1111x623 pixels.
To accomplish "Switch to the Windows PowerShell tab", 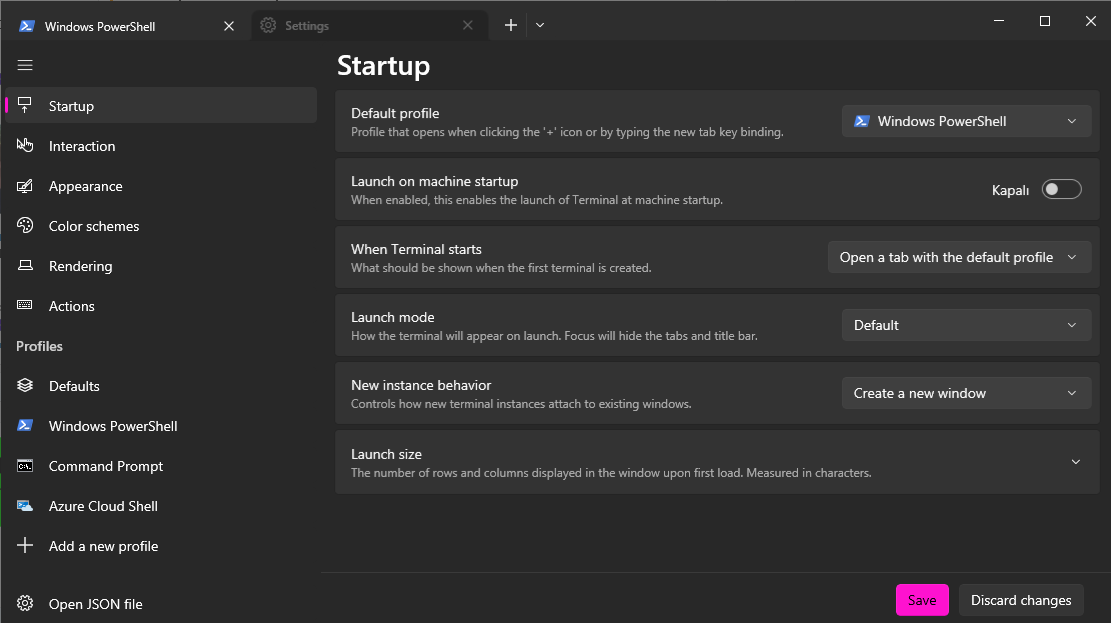I will [100, 26].
